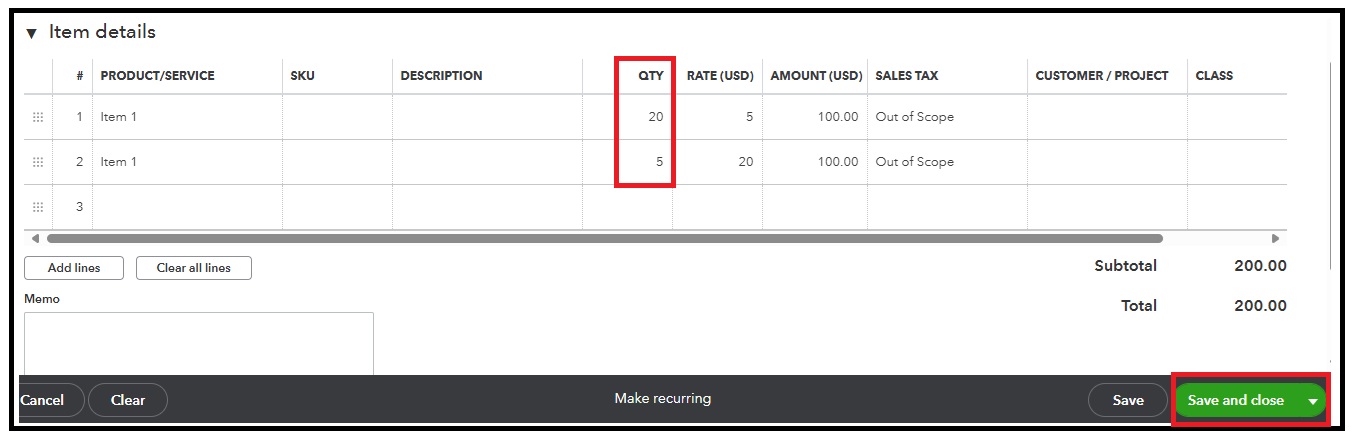Click the Clear button in footer

(x=128, y=400)
